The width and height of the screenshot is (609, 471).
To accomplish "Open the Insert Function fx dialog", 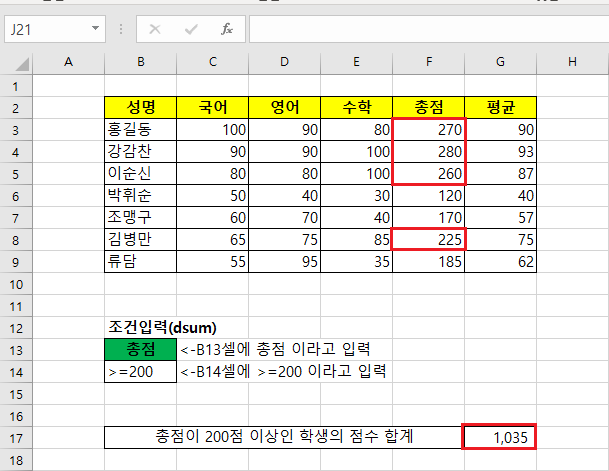I will coord(227,29).
